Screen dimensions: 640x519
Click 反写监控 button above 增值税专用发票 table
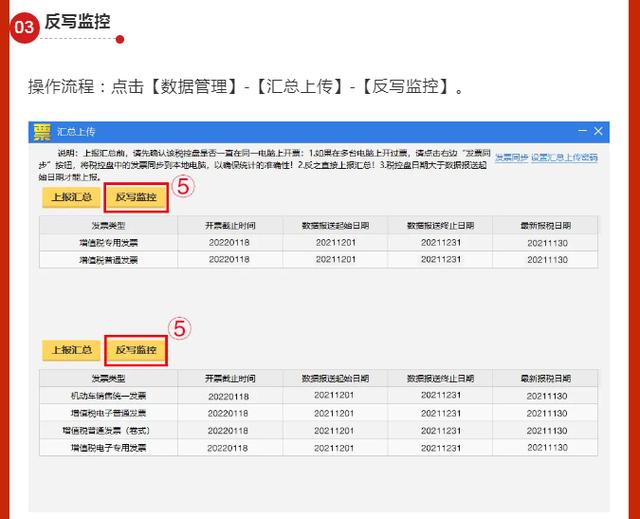(136, 197)
